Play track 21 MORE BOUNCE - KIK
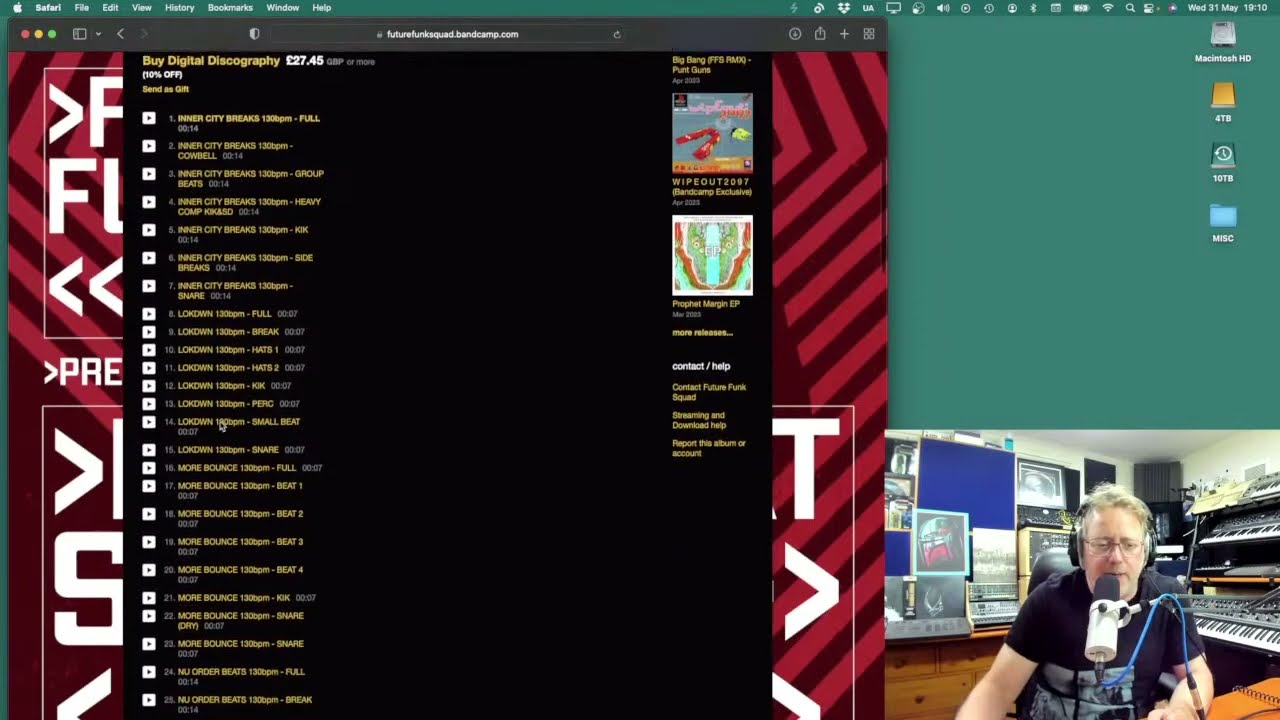This screenshot has height=720, width=1280. (x=149, y=598)
